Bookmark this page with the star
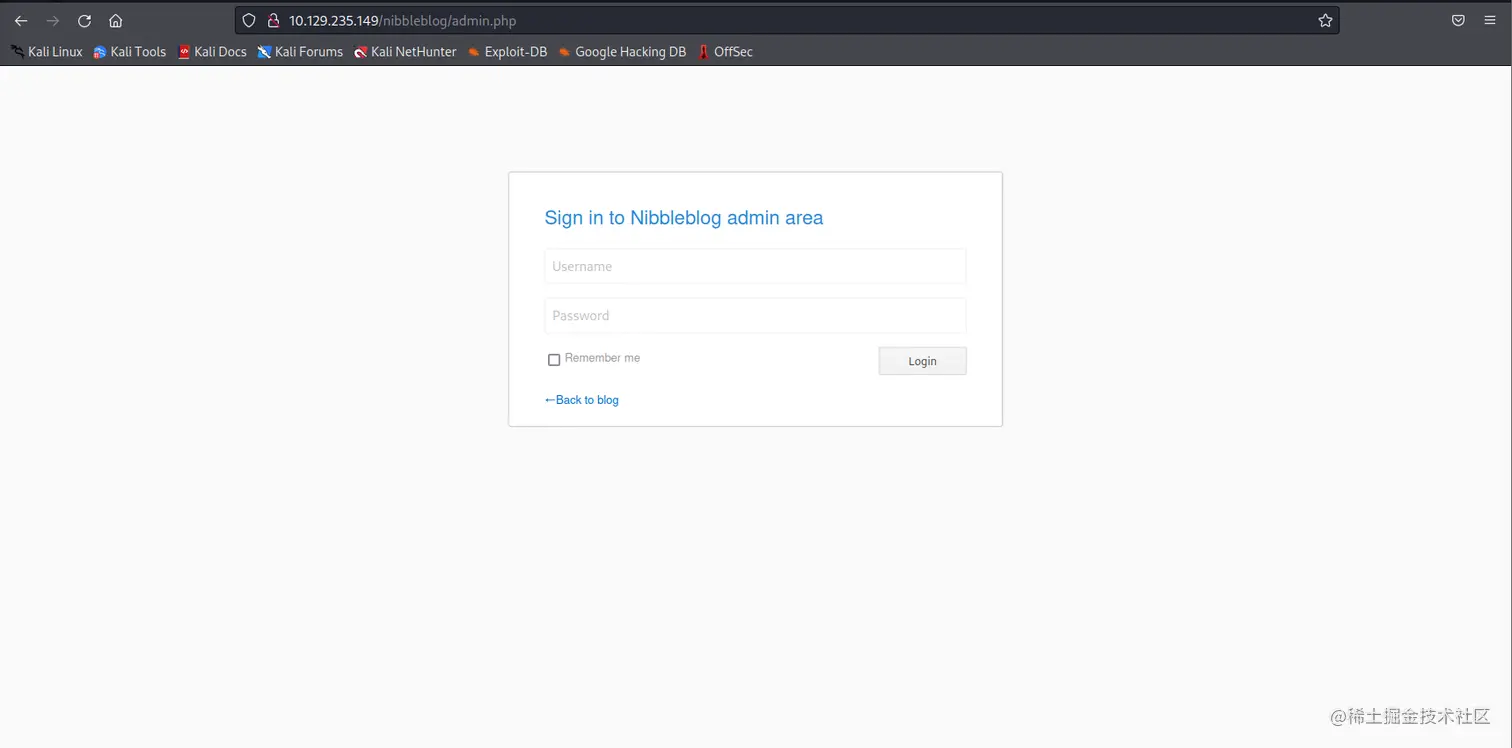 1325,20
